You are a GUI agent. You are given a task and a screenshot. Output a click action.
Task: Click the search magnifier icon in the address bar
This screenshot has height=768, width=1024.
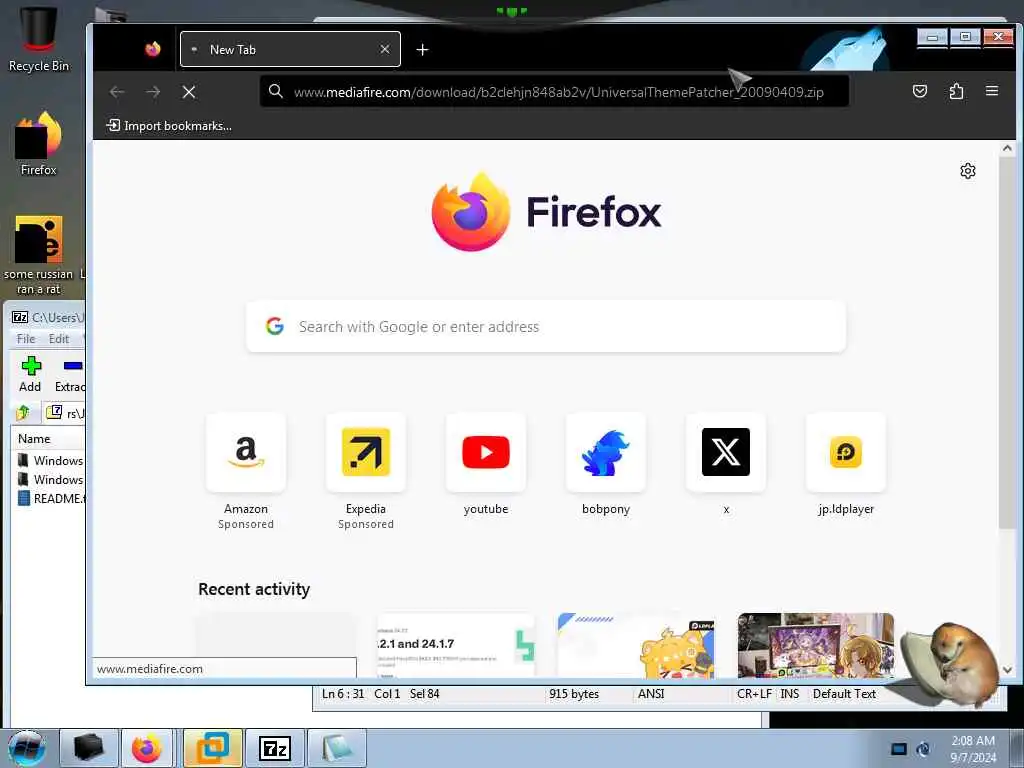[276, 91]
